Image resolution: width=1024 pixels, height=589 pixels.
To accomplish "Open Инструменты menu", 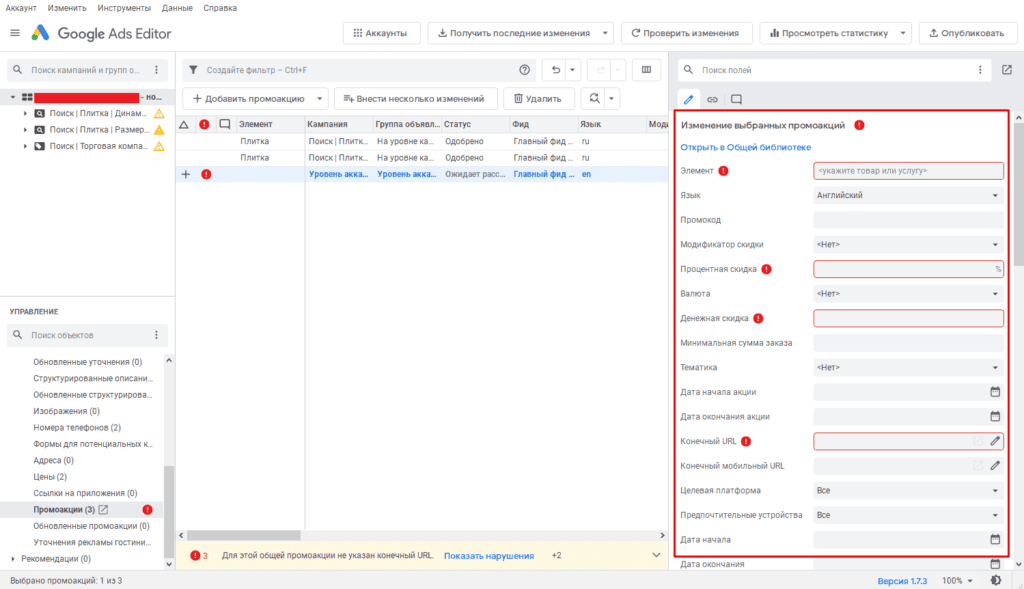I will (124, 8).
